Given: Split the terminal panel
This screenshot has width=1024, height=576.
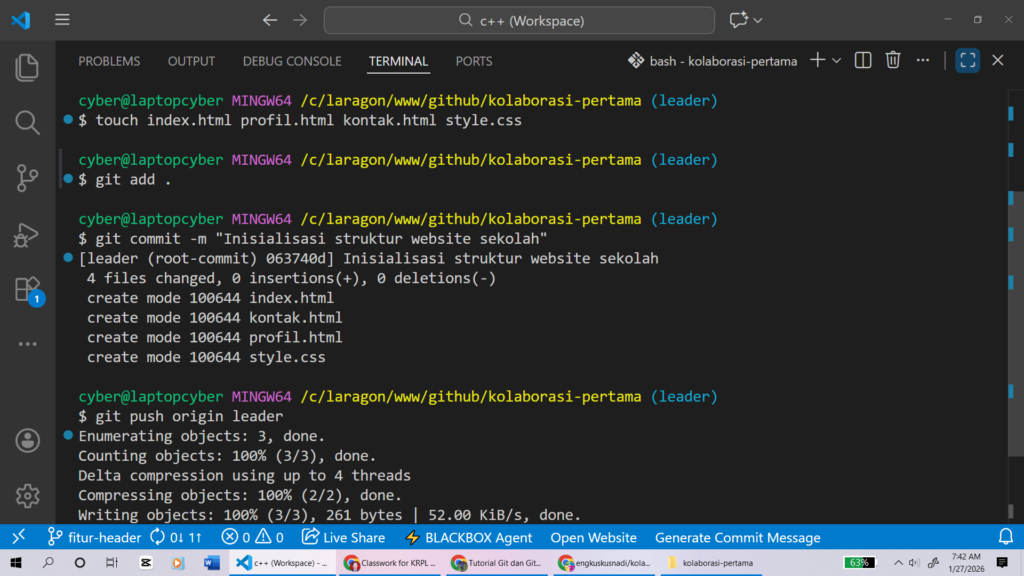Looking at the screenshot, I should [863, 61].
